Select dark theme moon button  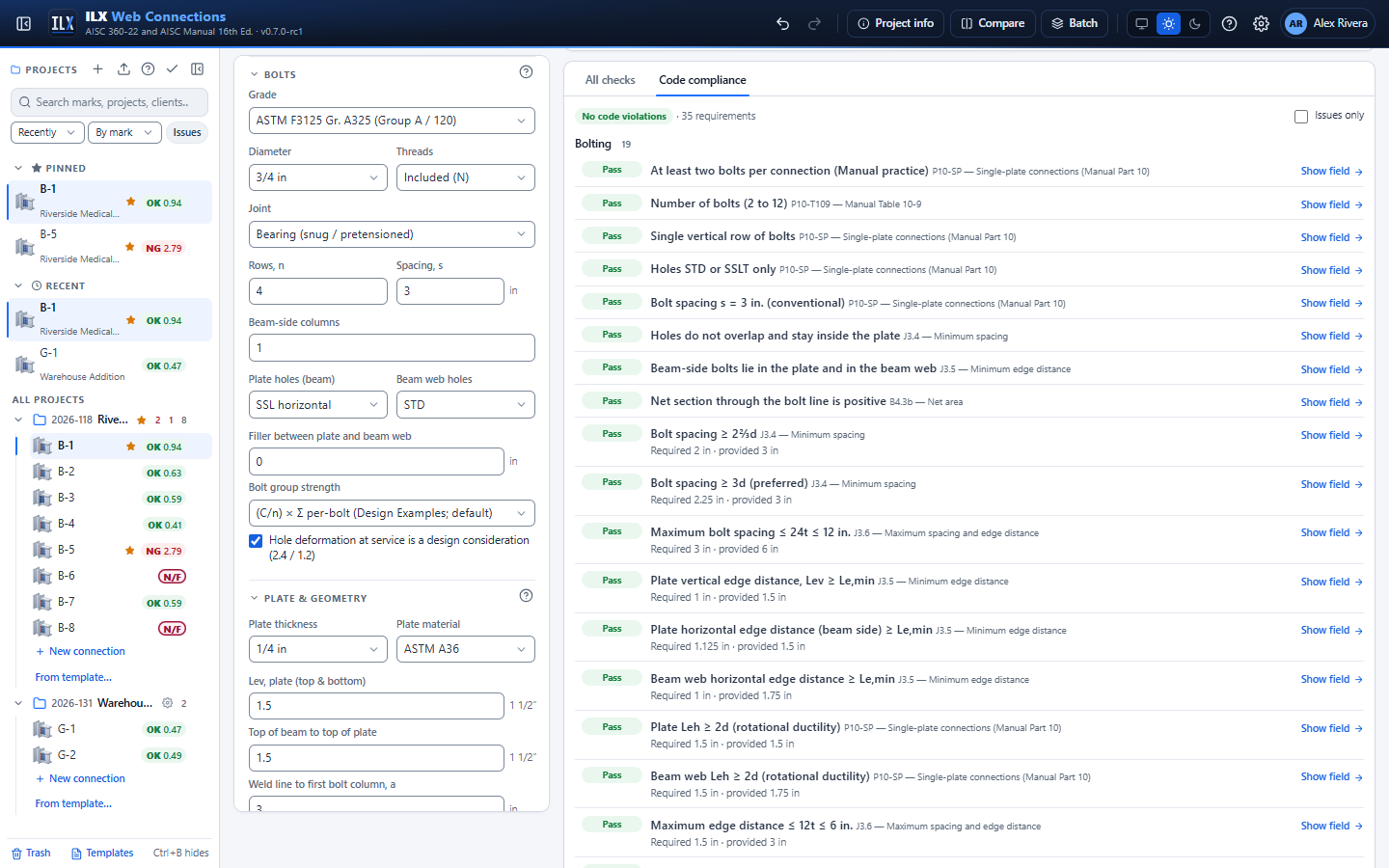click(1195, 23)
